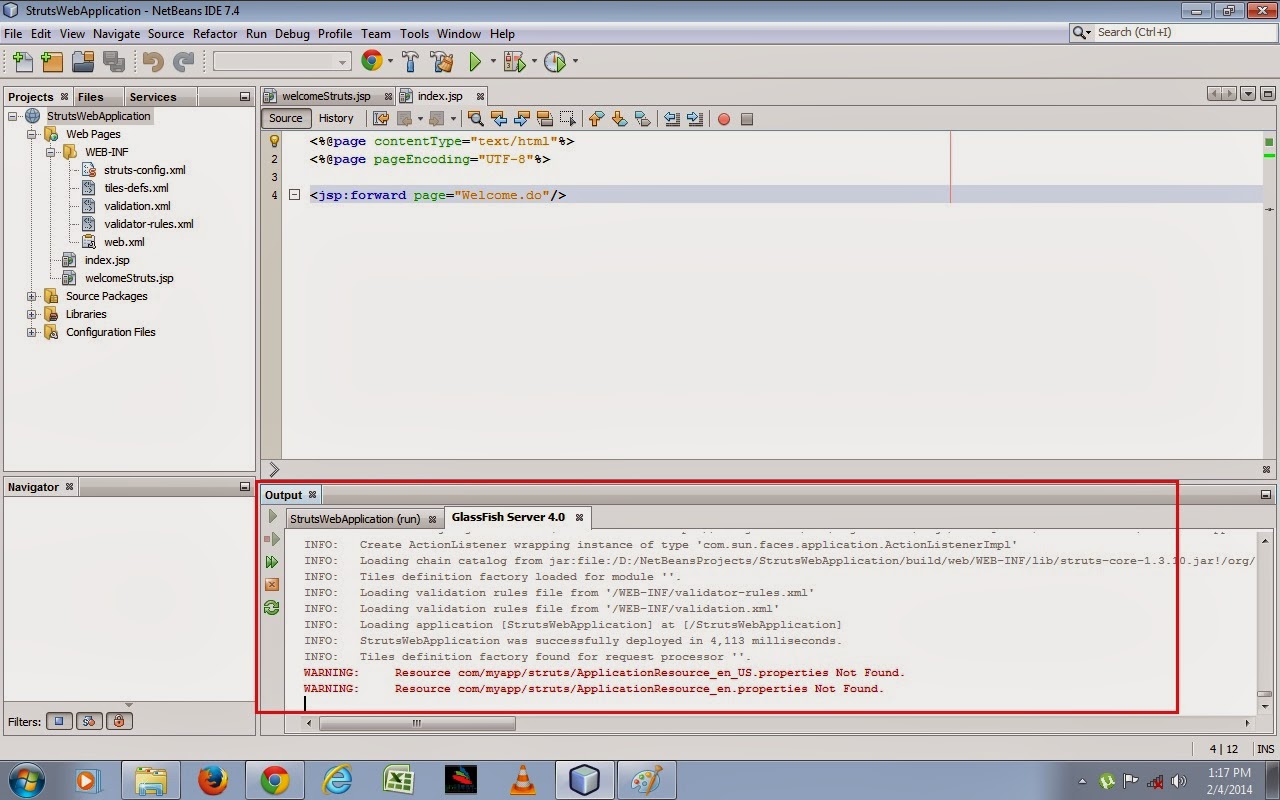Stop macro recording with square icon
The height and width of the screenshot is (800, 1280).
[747, 119]
